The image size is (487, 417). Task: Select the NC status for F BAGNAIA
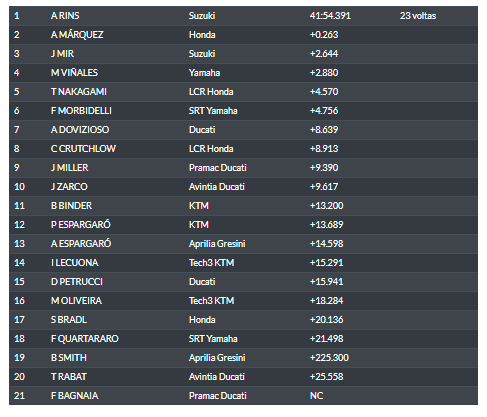click(316, 396)
